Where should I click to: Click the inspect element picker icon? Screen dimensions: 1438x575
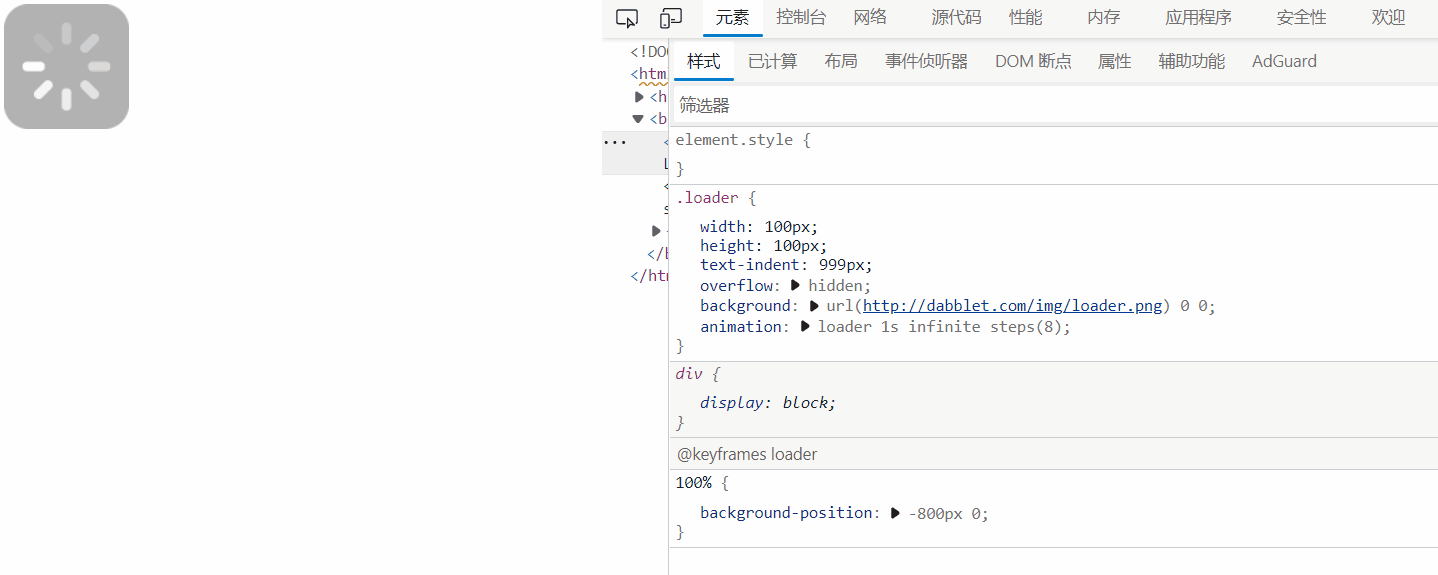point(627,18)
